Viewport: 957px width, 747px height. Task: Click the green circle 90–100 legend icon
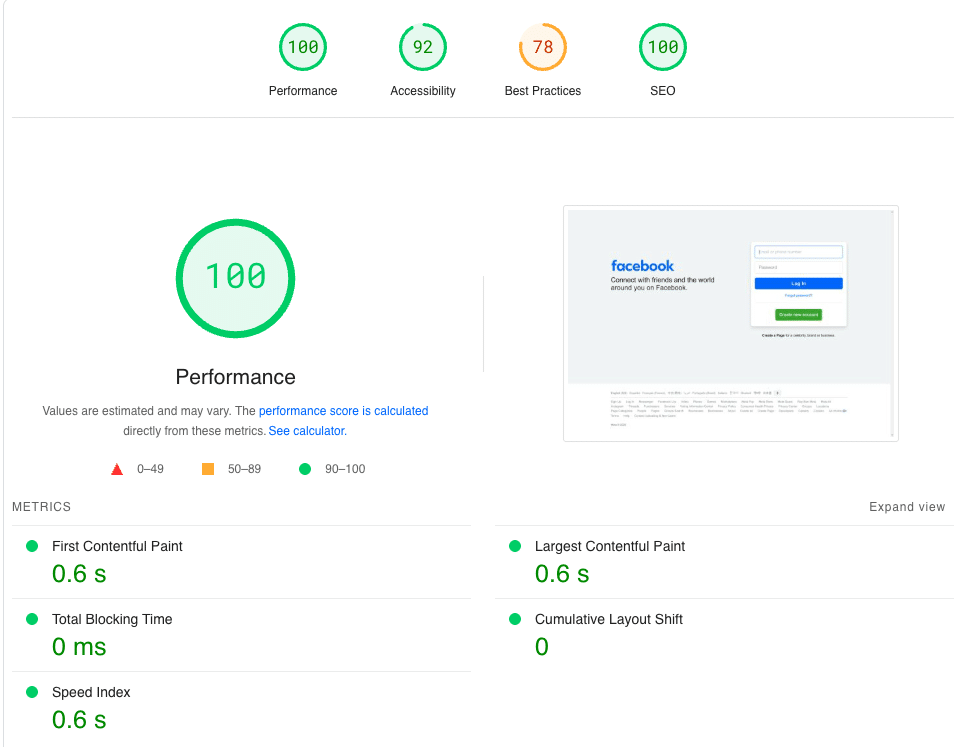(305, 469)
